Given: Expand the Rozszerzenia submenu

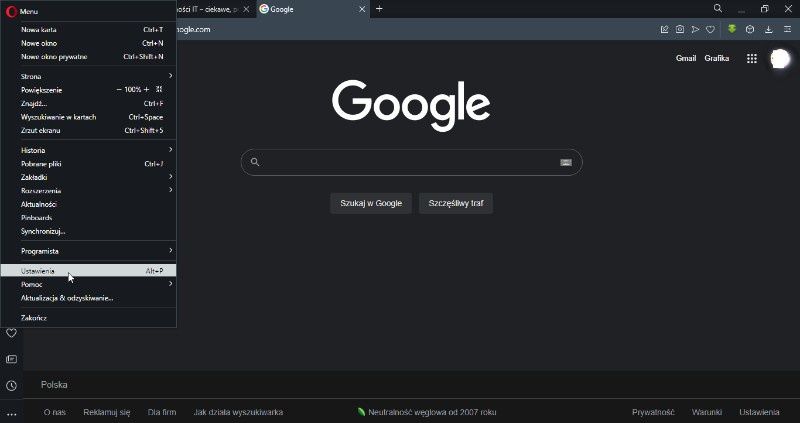Looking at the screenshot, I should [x=88, y=190].
